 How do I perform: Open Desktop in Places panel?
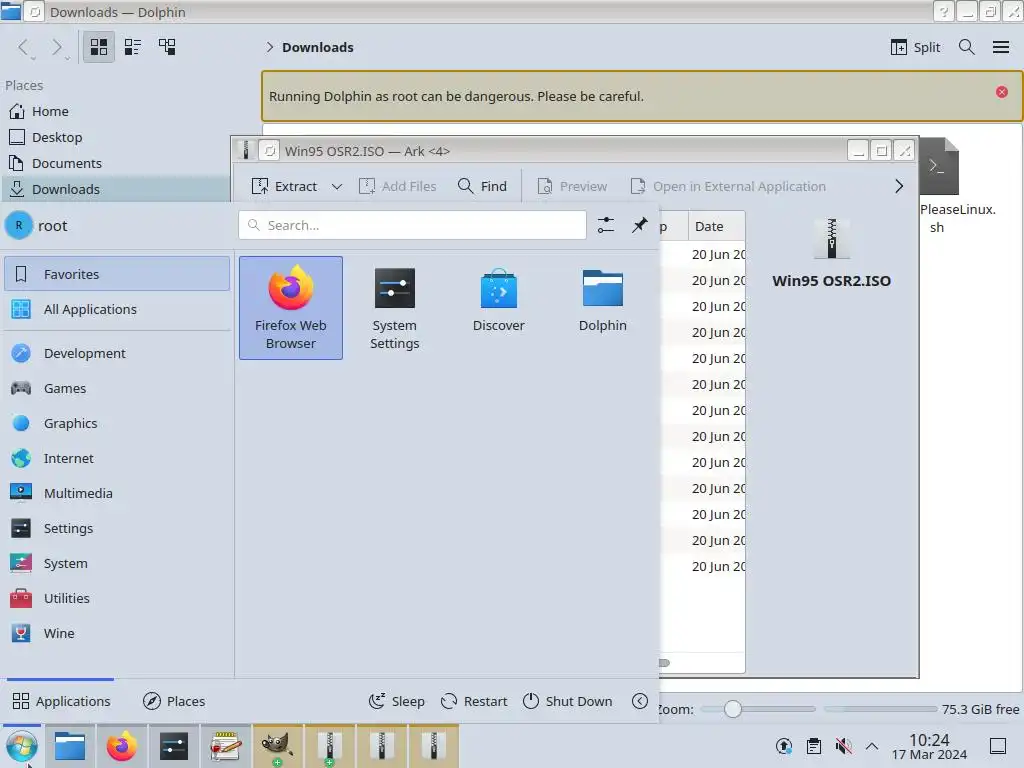[117, 137]
